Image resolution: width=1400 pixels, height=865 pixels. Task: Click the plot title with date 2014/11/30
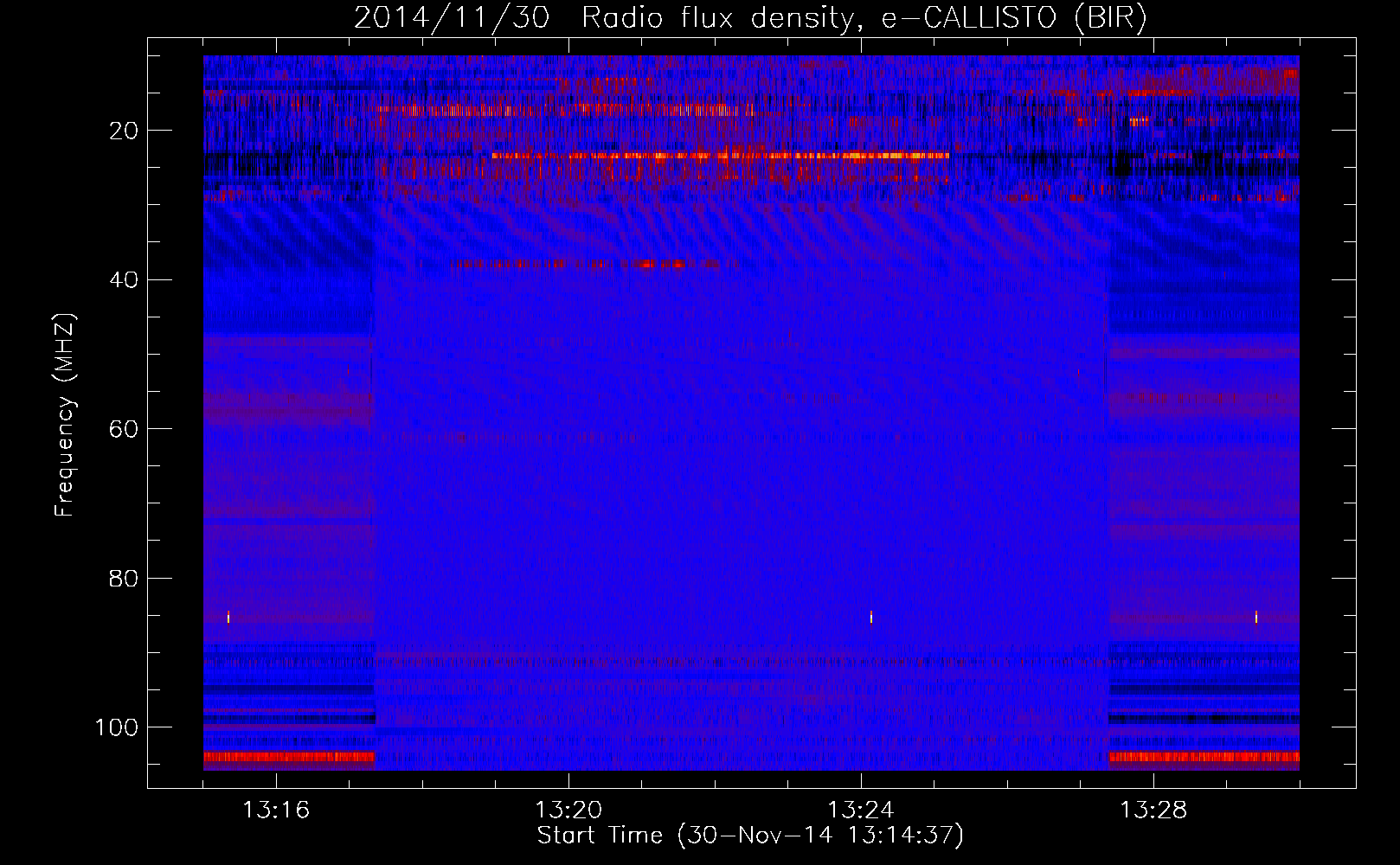pos(750,18)
